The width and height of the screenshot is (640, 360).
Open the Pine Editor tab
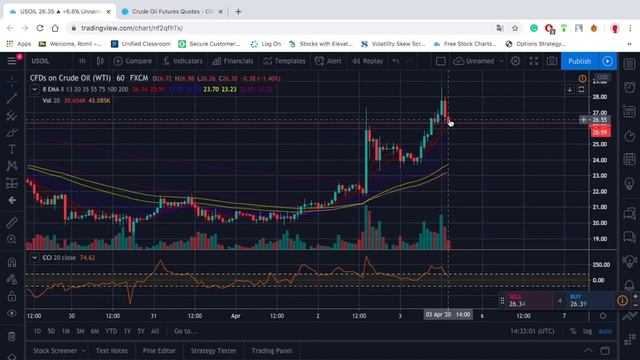159,351
